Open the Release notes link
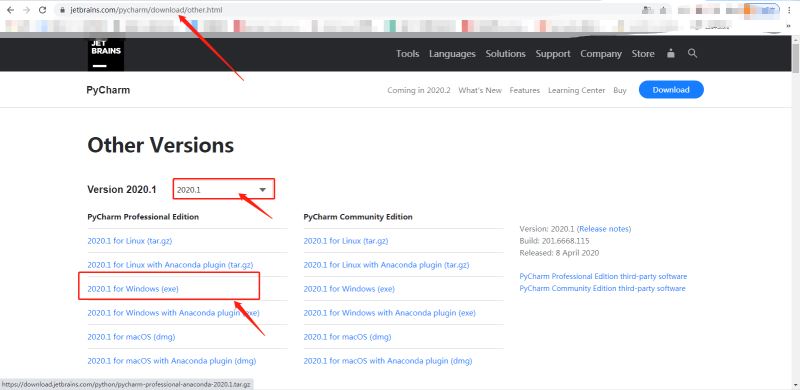Screen dimensions: 800x390 (x=604, y=229)
